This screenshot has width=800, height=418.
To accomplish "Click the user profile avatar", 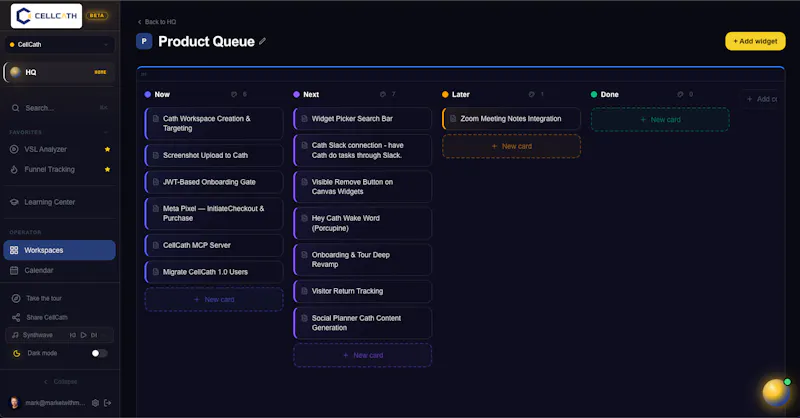I will coord(15,403).
